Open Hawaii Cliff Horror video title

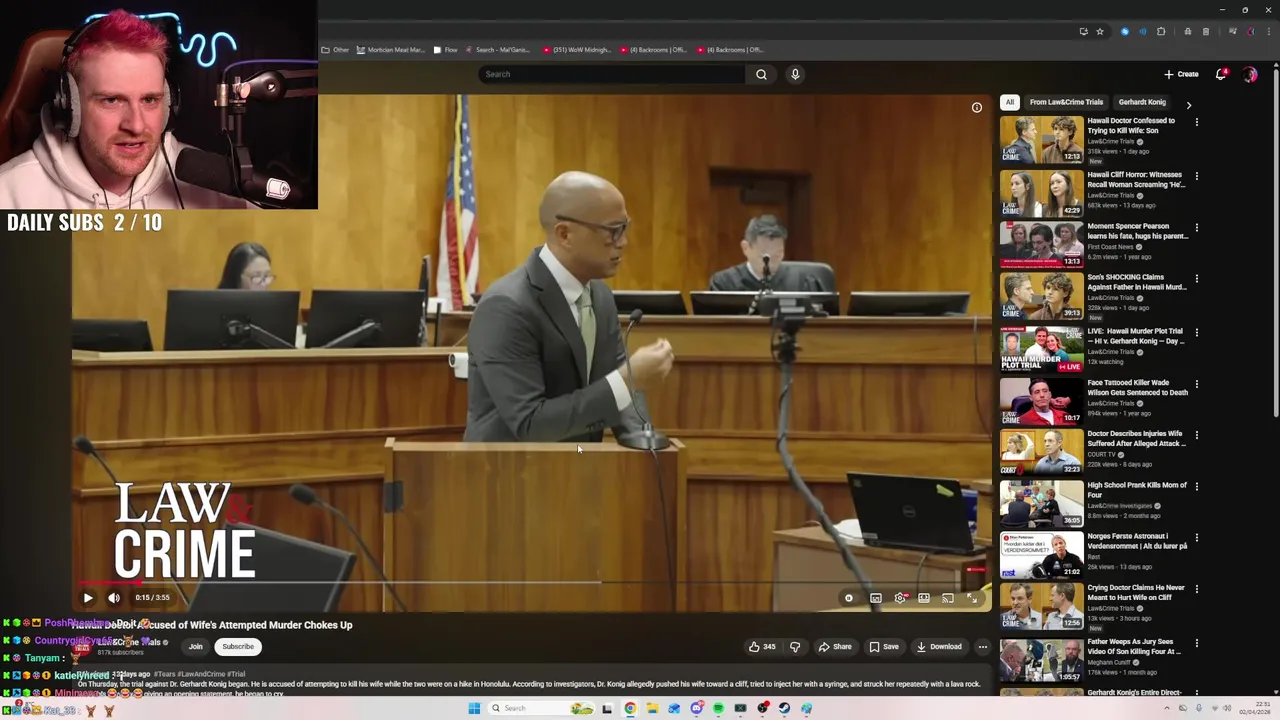[x=1136, y=180]
